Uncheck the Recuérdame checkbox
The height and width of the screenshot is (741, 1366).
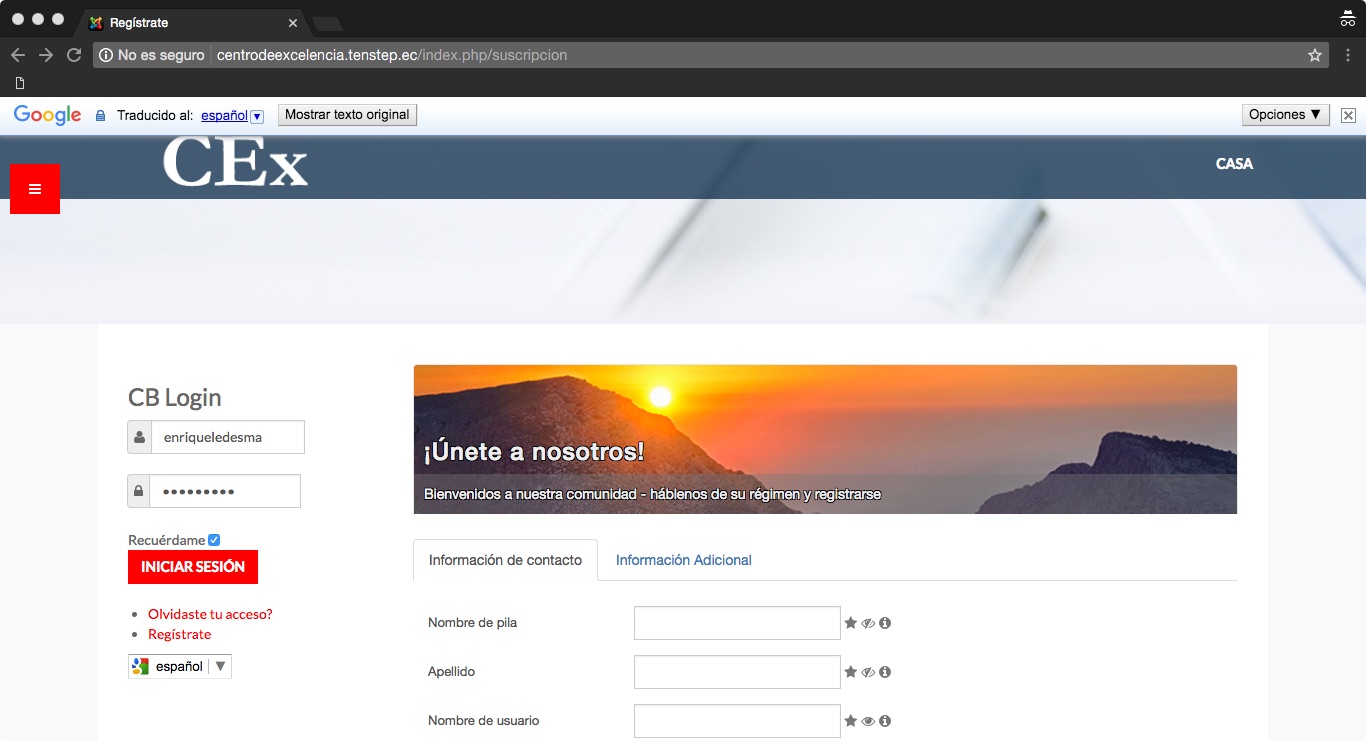click(x=214, y=540)
